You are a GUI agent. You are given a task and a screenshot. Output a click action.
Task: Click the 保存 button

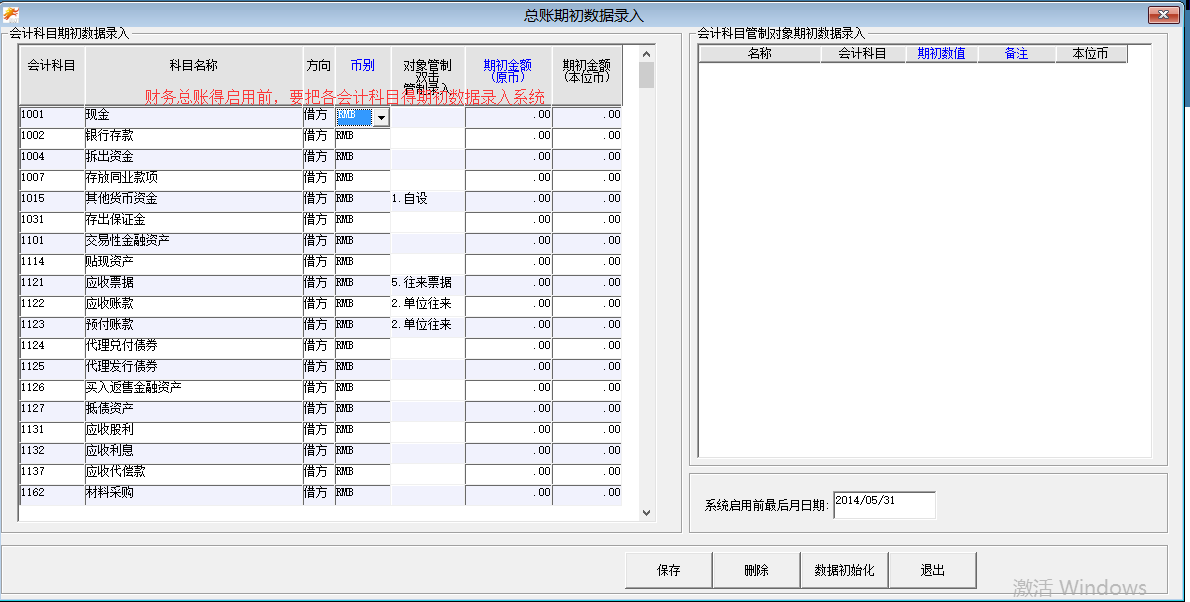coord(668,570)
